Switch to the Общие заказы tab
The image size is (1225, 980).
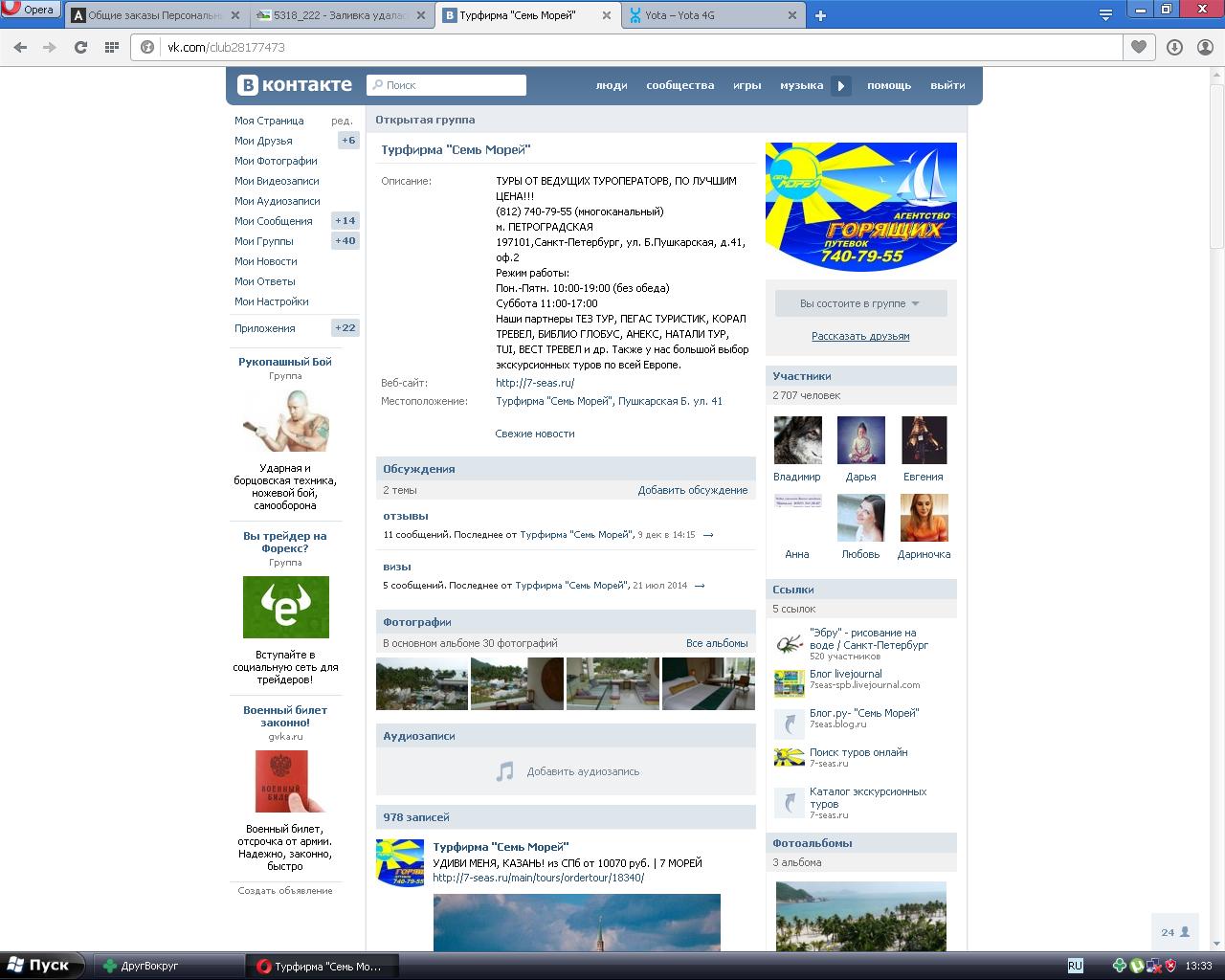click(157, 15)
